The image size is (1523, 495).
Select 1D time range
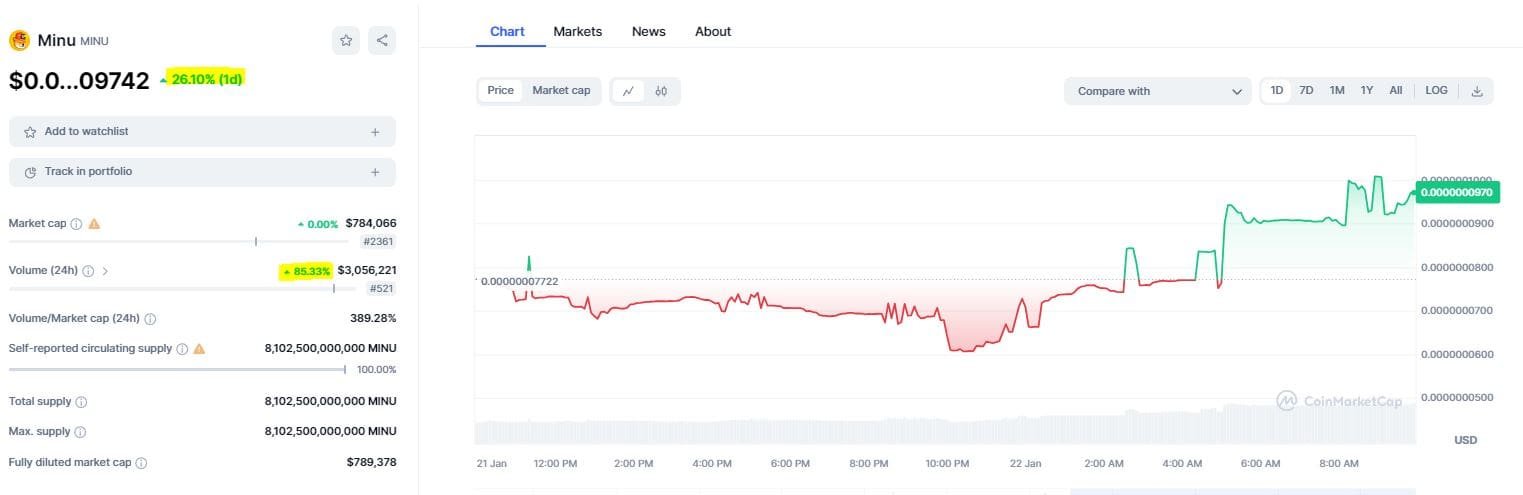click(x=1277, y=91)
